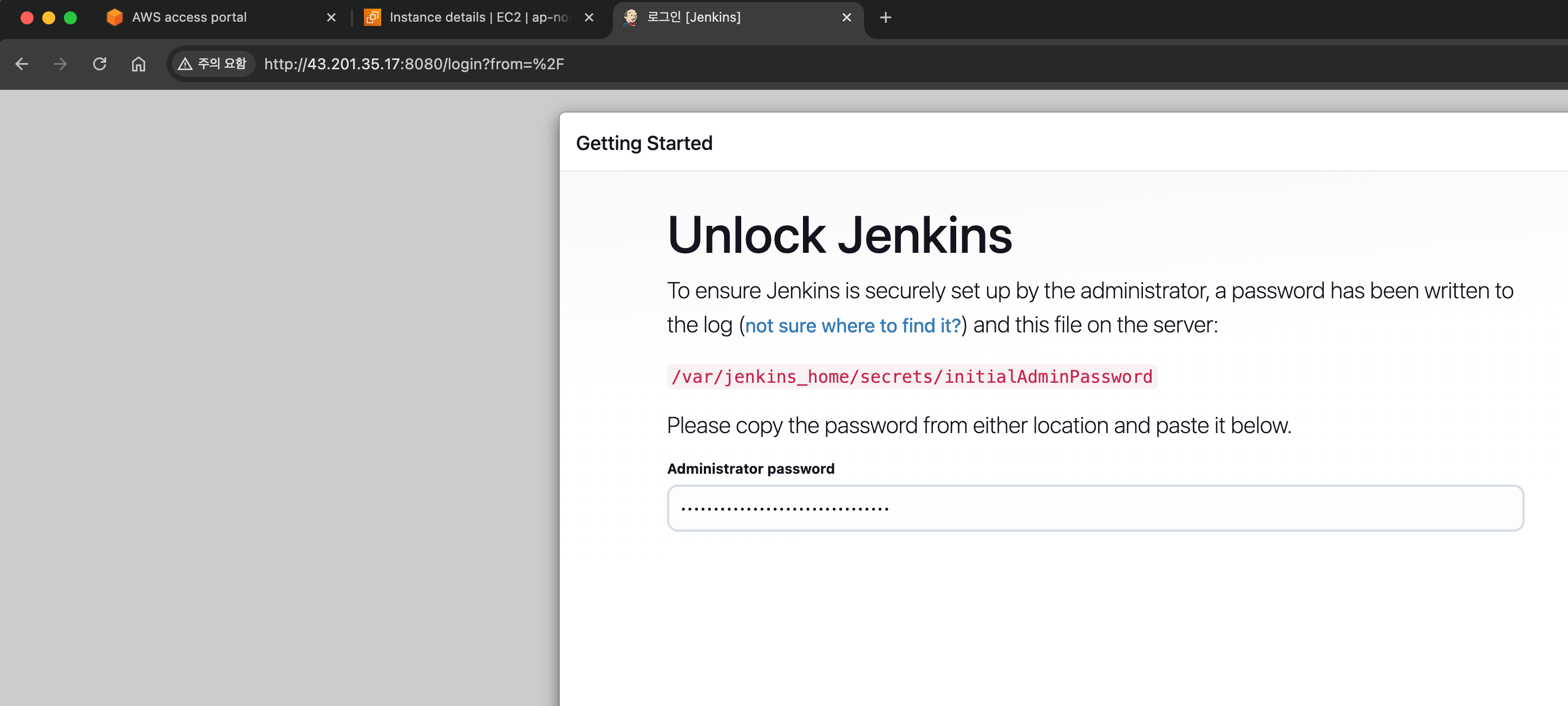Go back using the browser back arrow
The image size is (1568, 706).
tap(22, 64)
